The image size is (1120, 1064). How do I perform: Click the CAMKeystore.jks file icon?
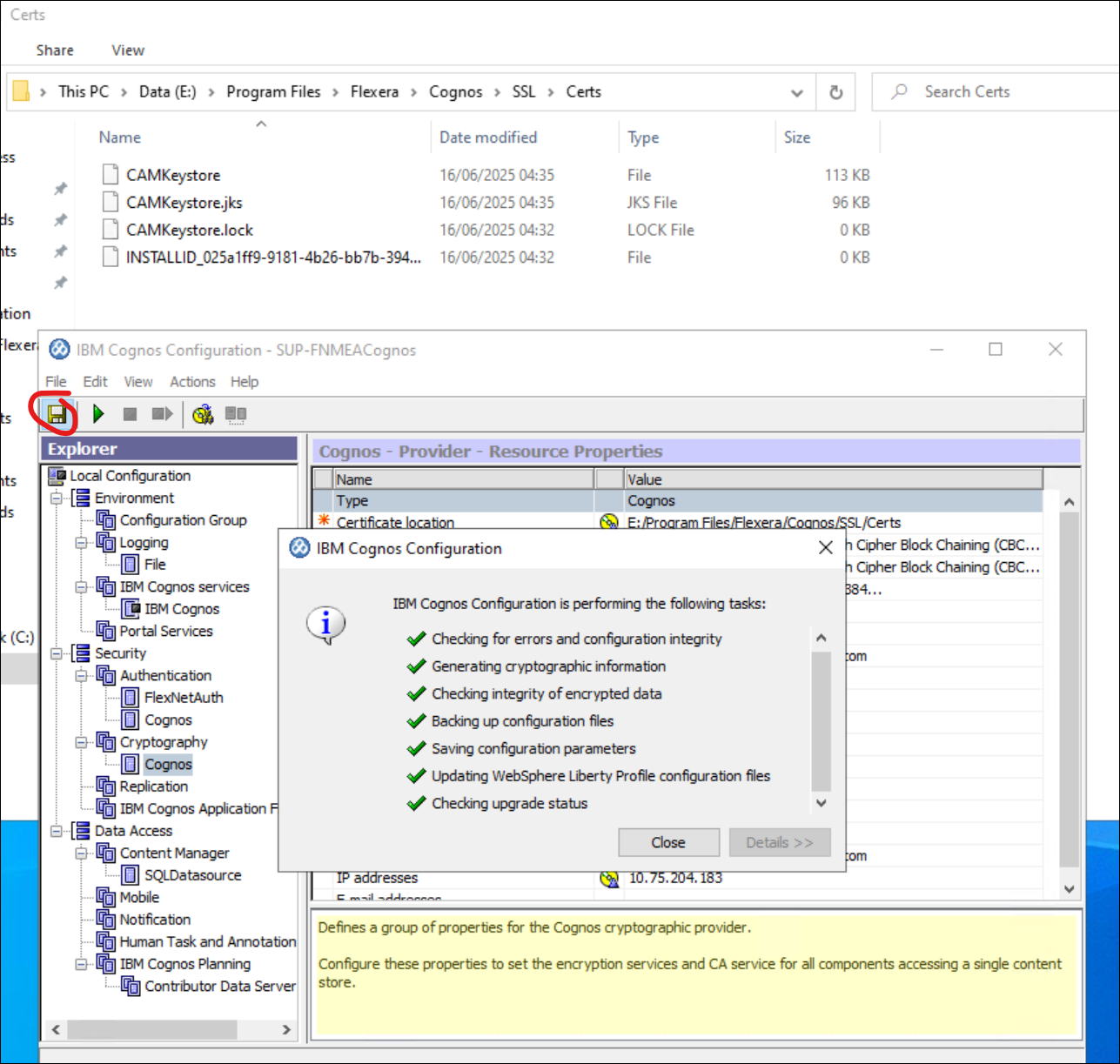pyautogui.click(x=110, y=202)
